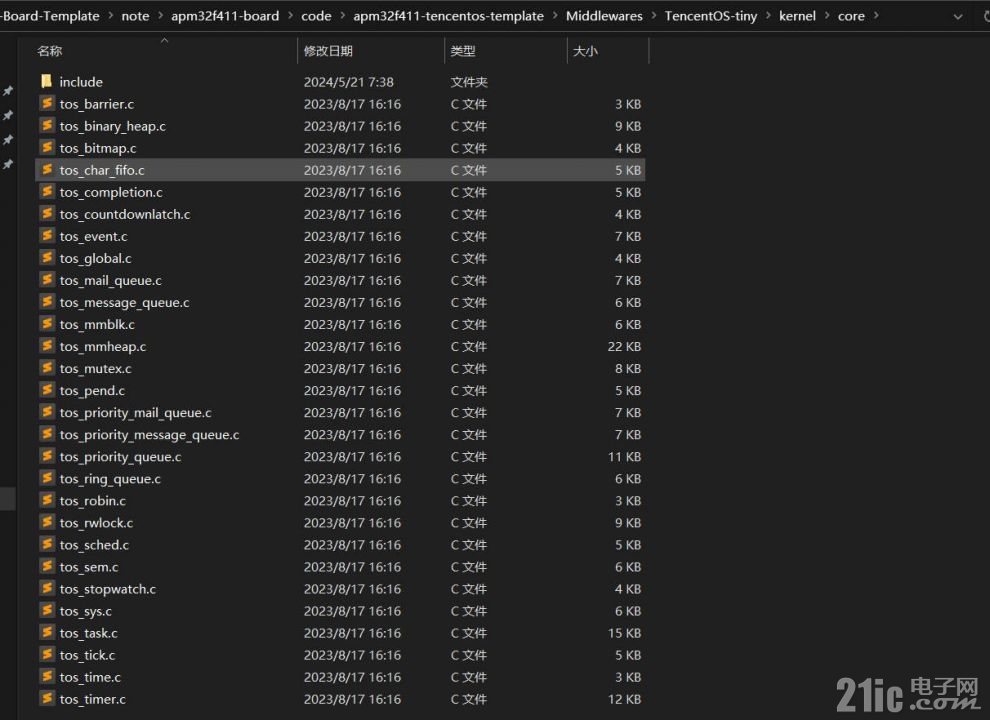Navigate to kernel in the breadcrumb
Screen dimensions: 990x720
coord(797,16)
